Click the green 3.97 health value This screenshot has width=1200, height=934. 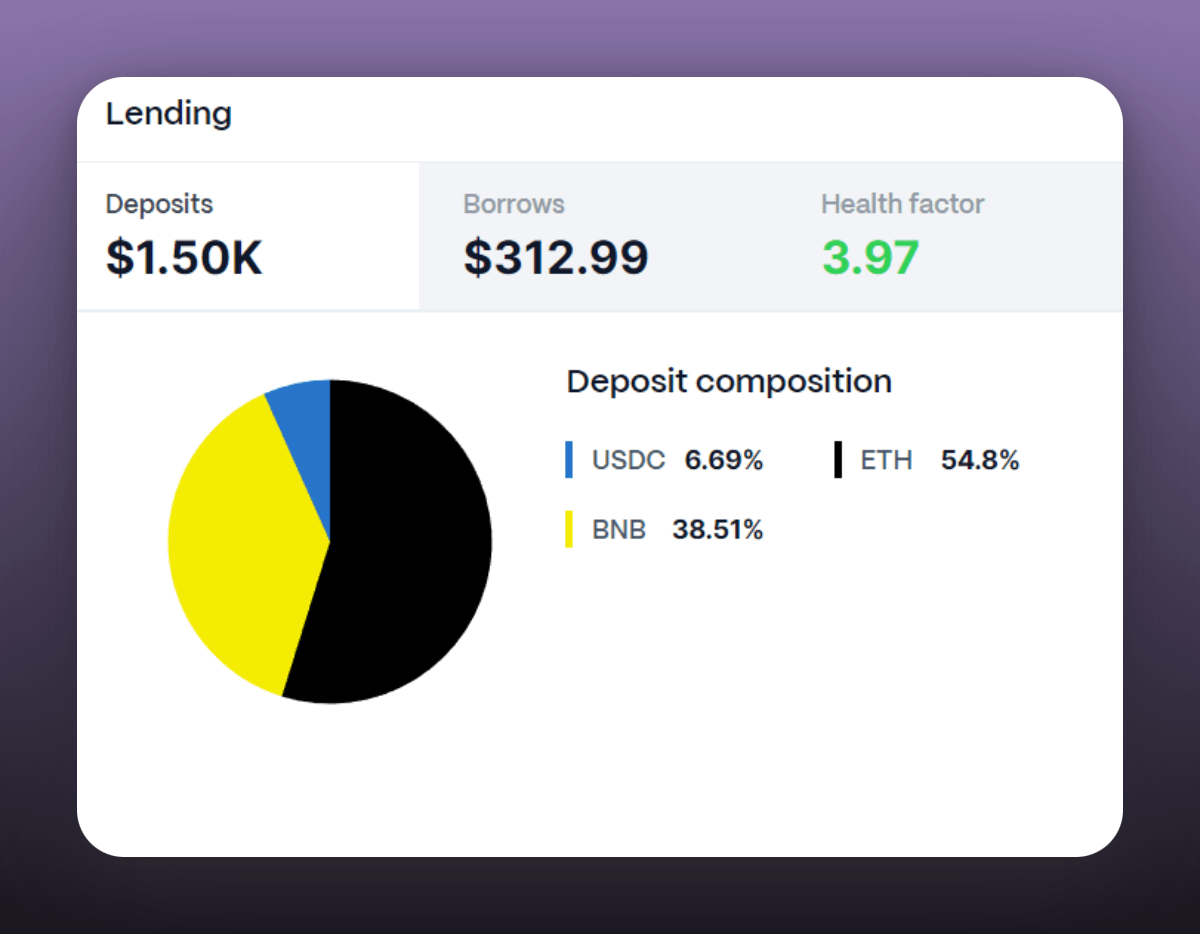point(870,257)
